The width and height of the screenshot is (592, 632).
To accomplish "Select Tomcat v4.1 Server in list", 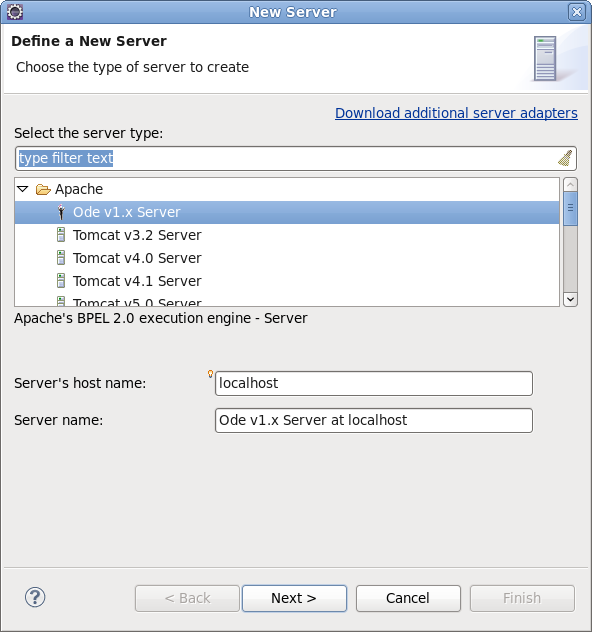I will click(287, 281).
